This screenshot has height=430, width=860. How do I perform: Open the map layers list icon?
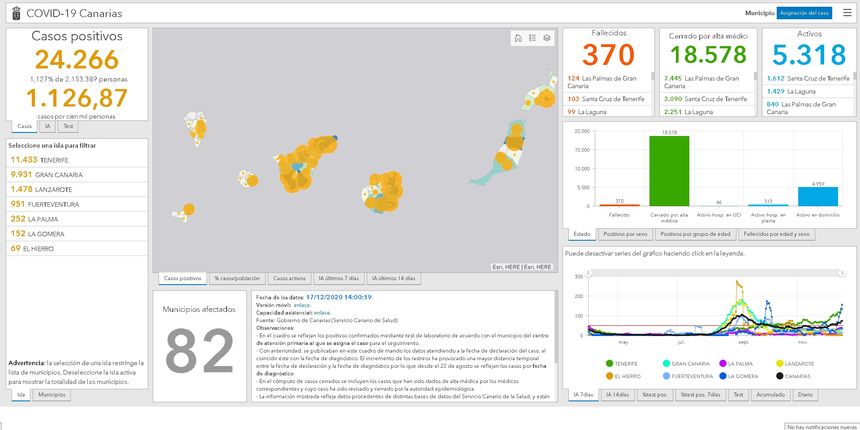pyautogui.click(x=547, y=38)
